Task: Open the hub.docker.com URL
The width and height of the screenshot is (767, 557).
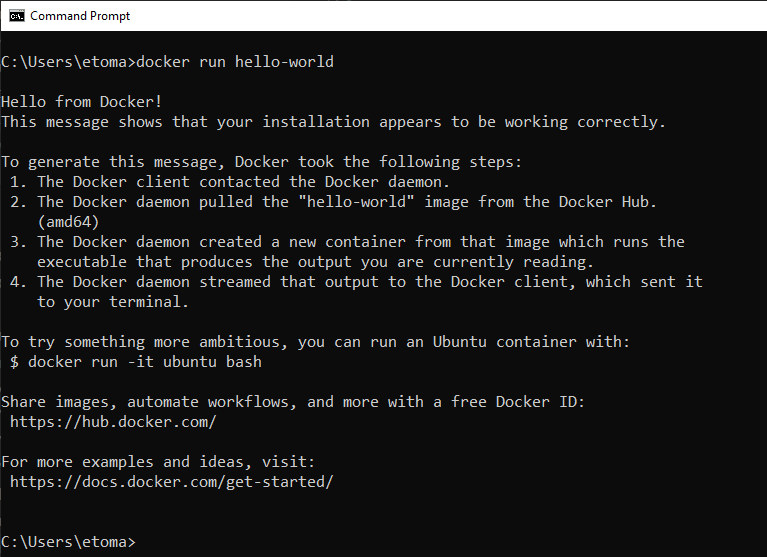Action: coord(113,422)
